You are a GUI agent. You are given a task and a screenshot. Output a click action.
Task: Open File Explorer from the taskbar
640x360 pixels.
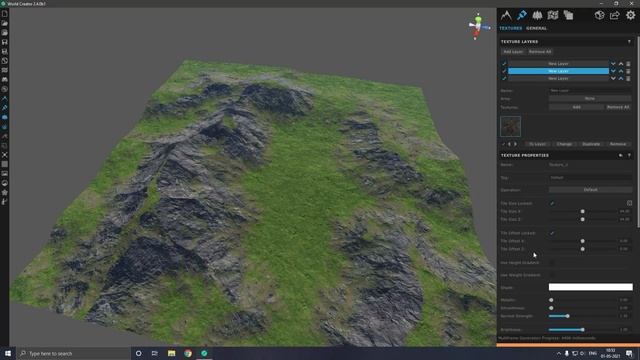(x=171, y=353)
